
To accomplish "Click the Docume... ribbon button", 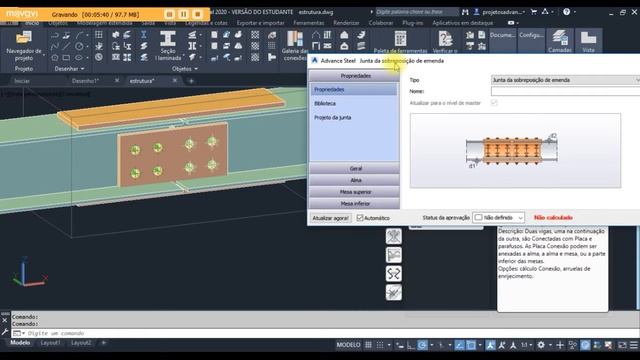I will (x=502, y=40).
